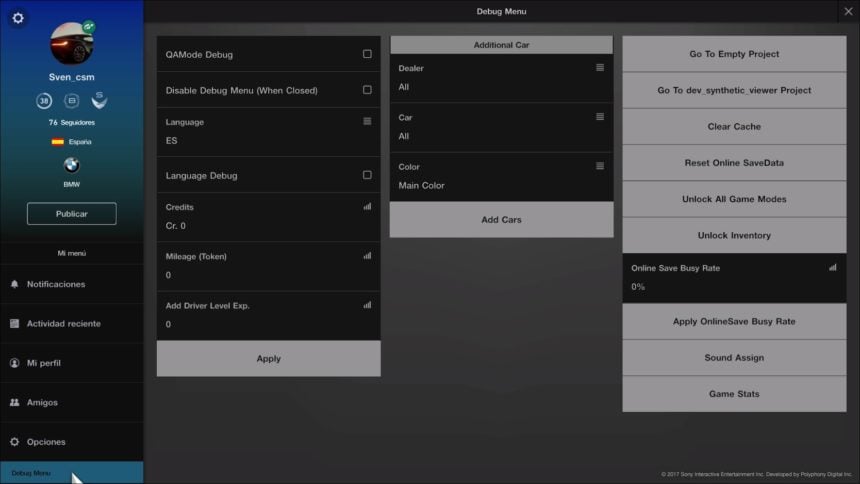Open the settings gear above the profile avatar
860x484 pixels.
(18, 18)
